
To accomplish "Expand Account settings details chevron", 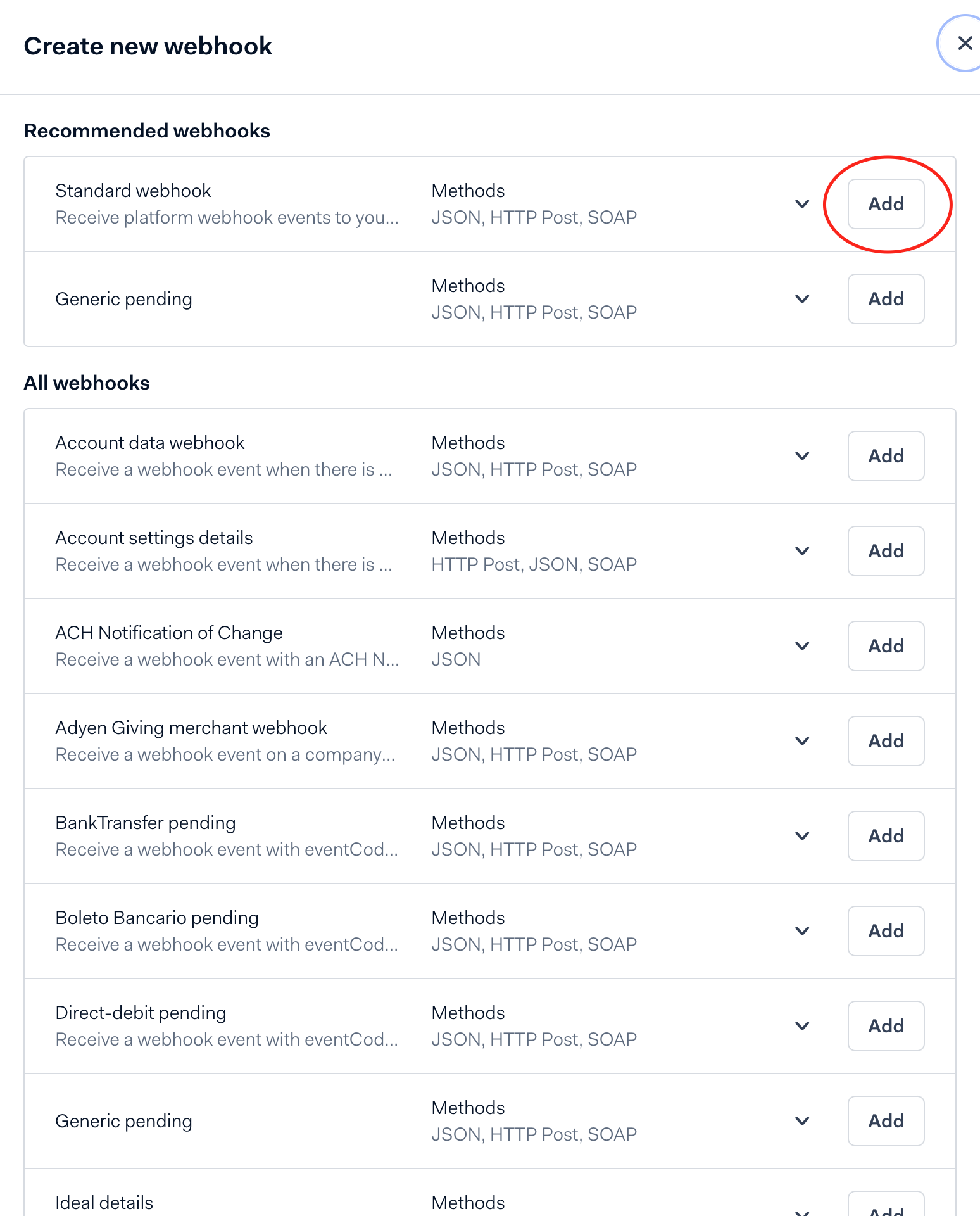I will [802, 551].
